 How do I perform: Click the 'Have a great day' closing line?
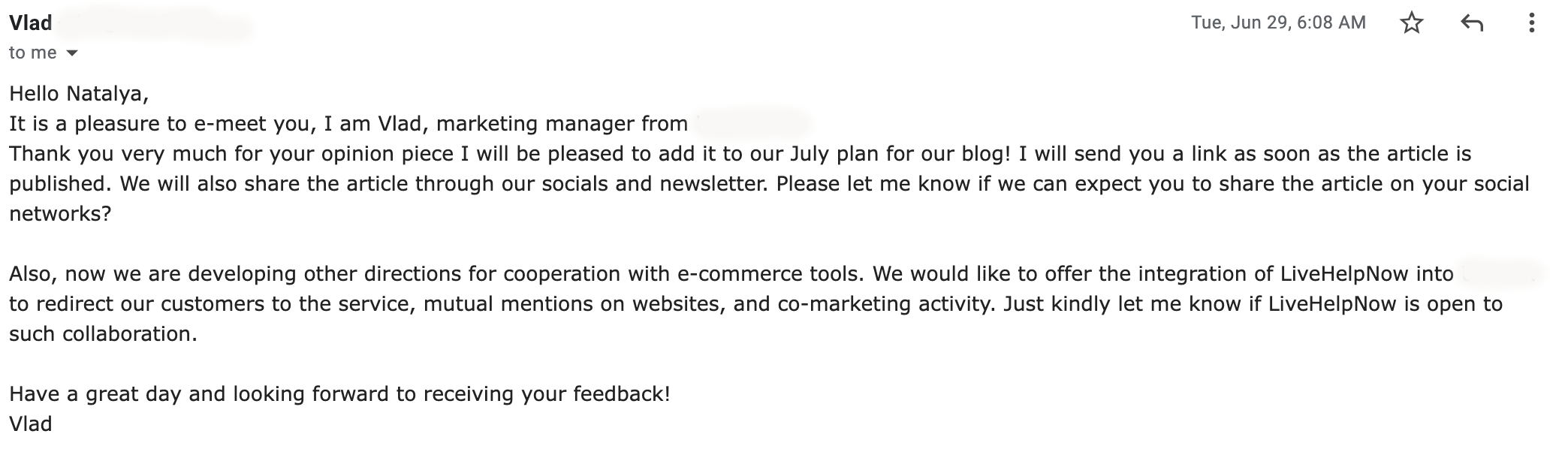[x=339, y=394]
